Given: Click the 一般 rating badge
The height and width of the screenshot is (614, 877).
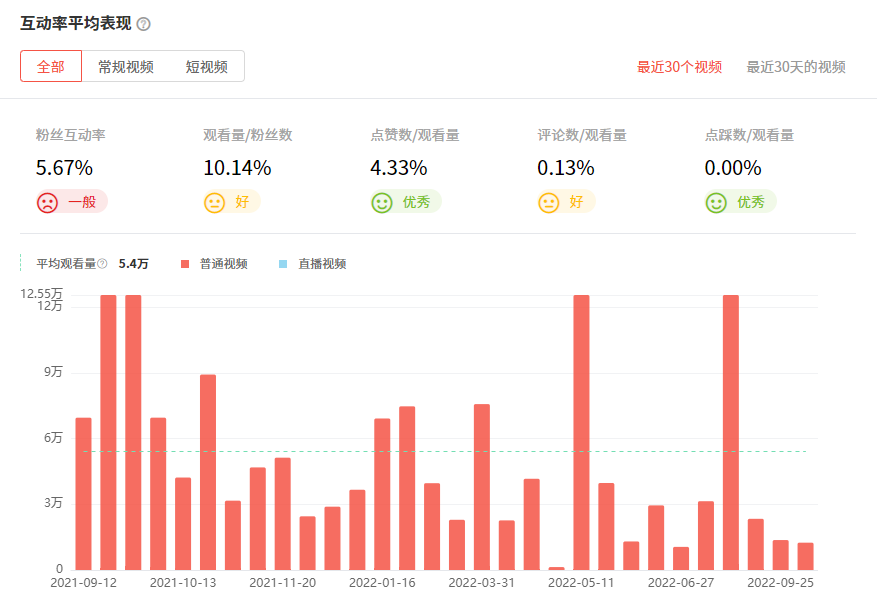Looking at the screenshot, I should (x=82, y=202).
